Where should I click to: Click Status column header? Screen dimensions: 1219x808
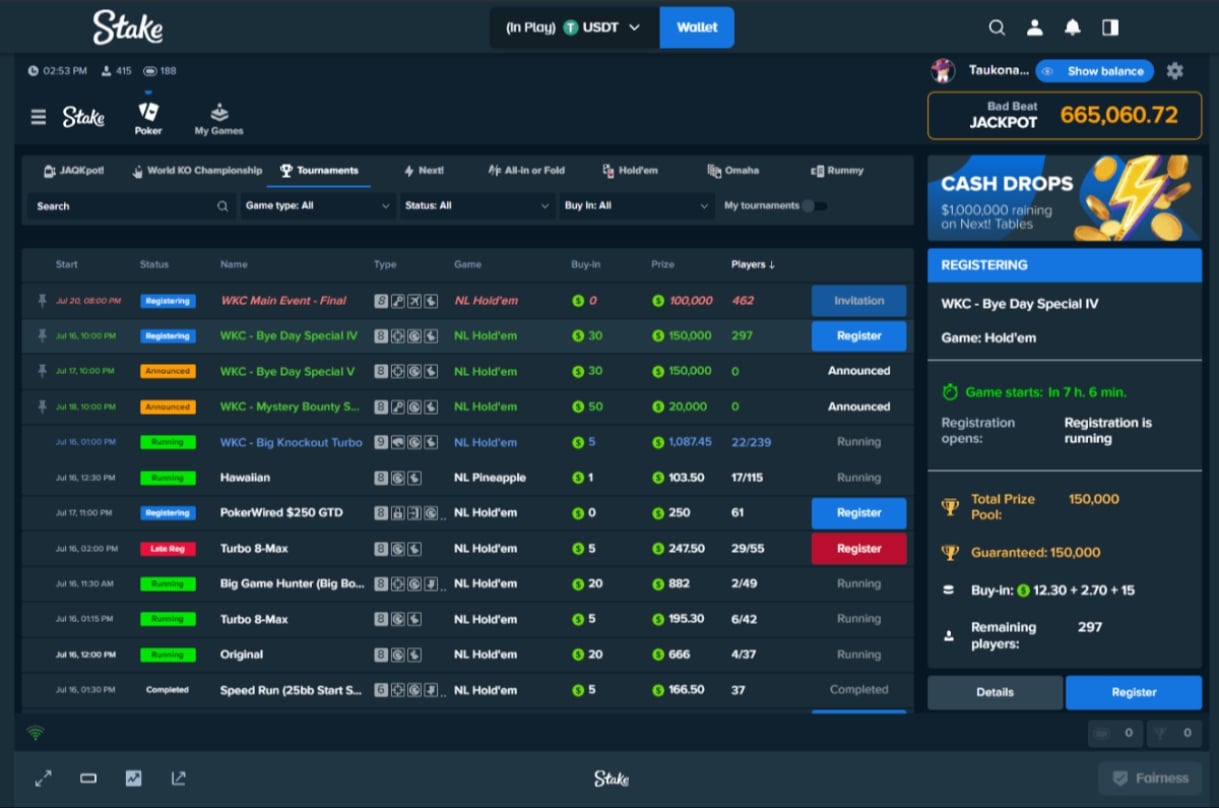[x=154, y=265]
